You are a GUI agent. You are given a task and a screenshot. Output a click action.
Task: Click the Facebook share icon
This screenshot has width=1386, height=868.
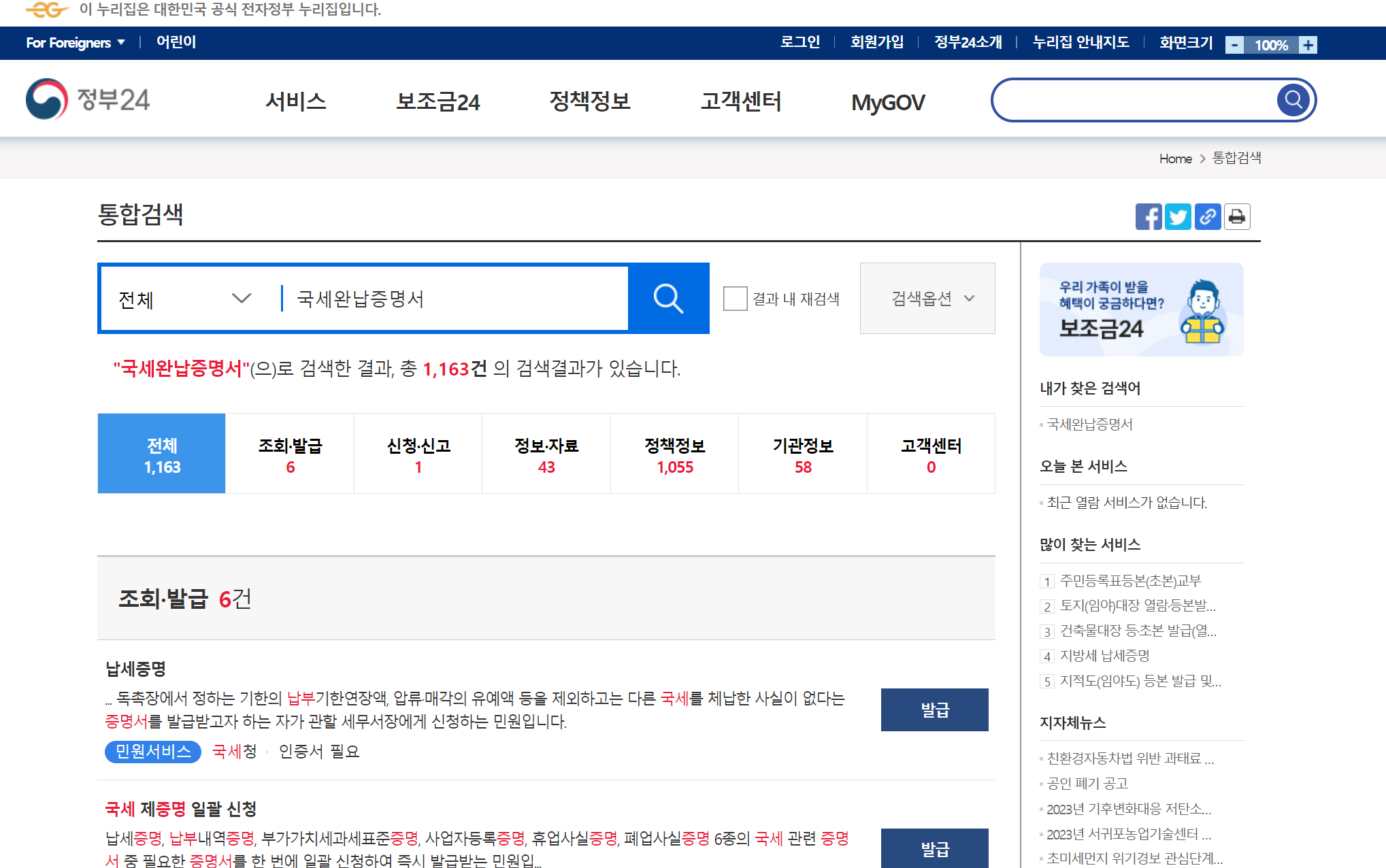(x=1148, y=217)
